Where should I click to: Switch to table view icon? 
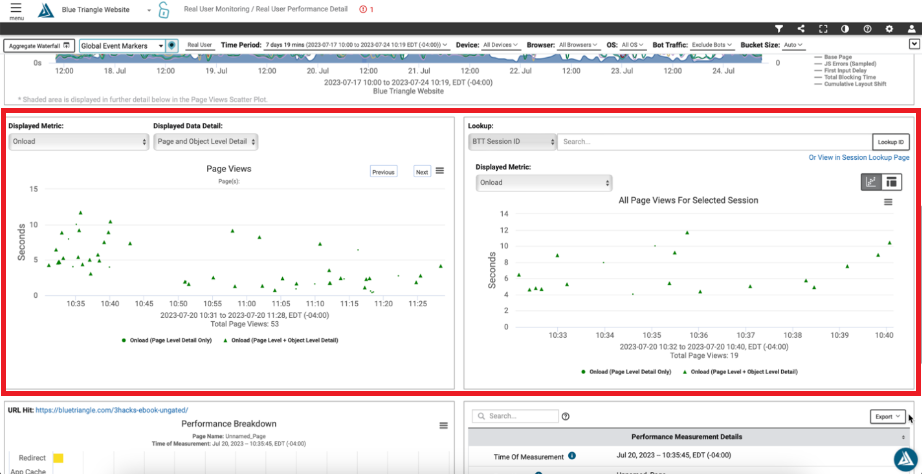point(891,182)
